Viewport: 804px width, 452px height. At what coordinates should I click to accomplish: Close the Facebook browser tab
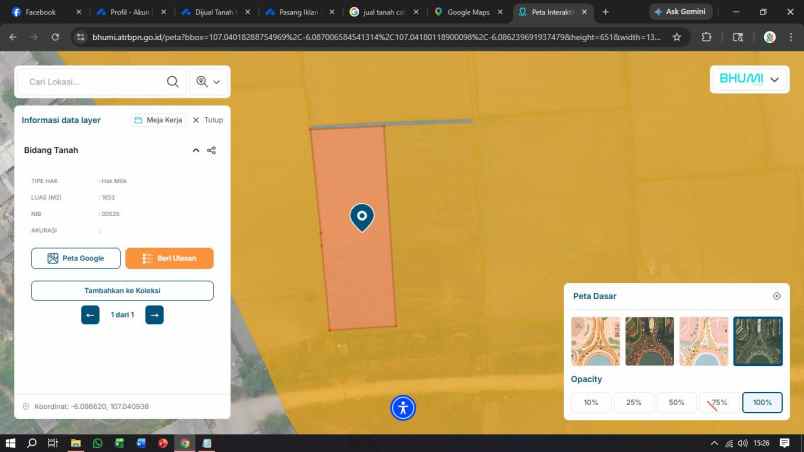click(x=78, y=12)
